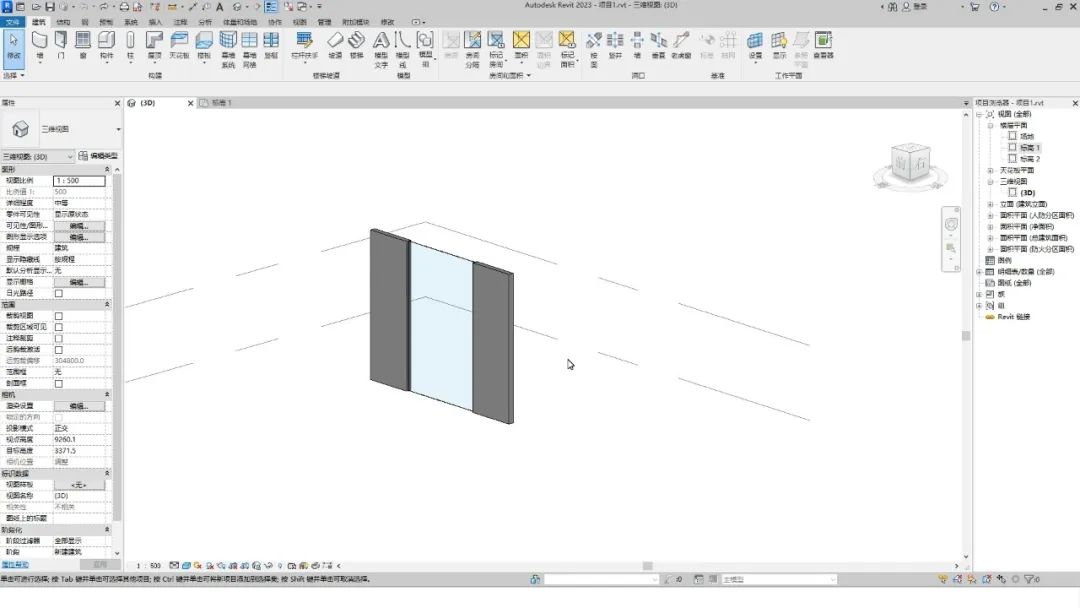Screen dimensions: 1080x608
Task: Pick the Window (窗) tool
Action: point(83,45)
